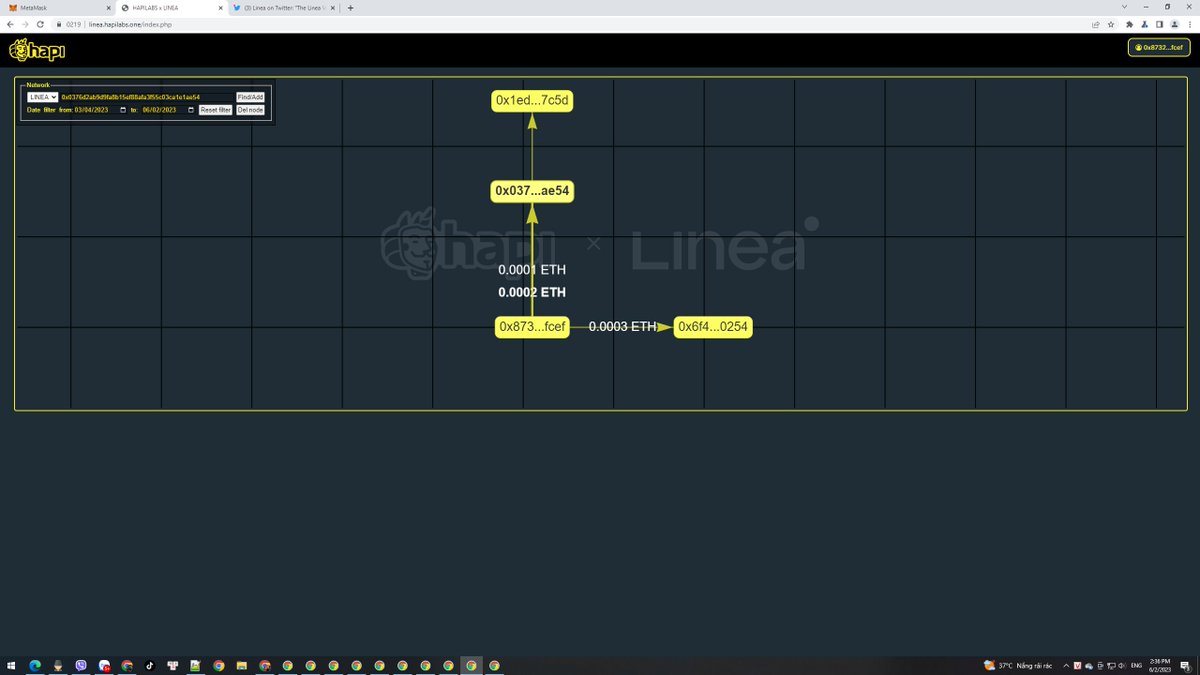1200x675 pixels.
Task: Click the hapi logo in the header
Action: point(35,49)
